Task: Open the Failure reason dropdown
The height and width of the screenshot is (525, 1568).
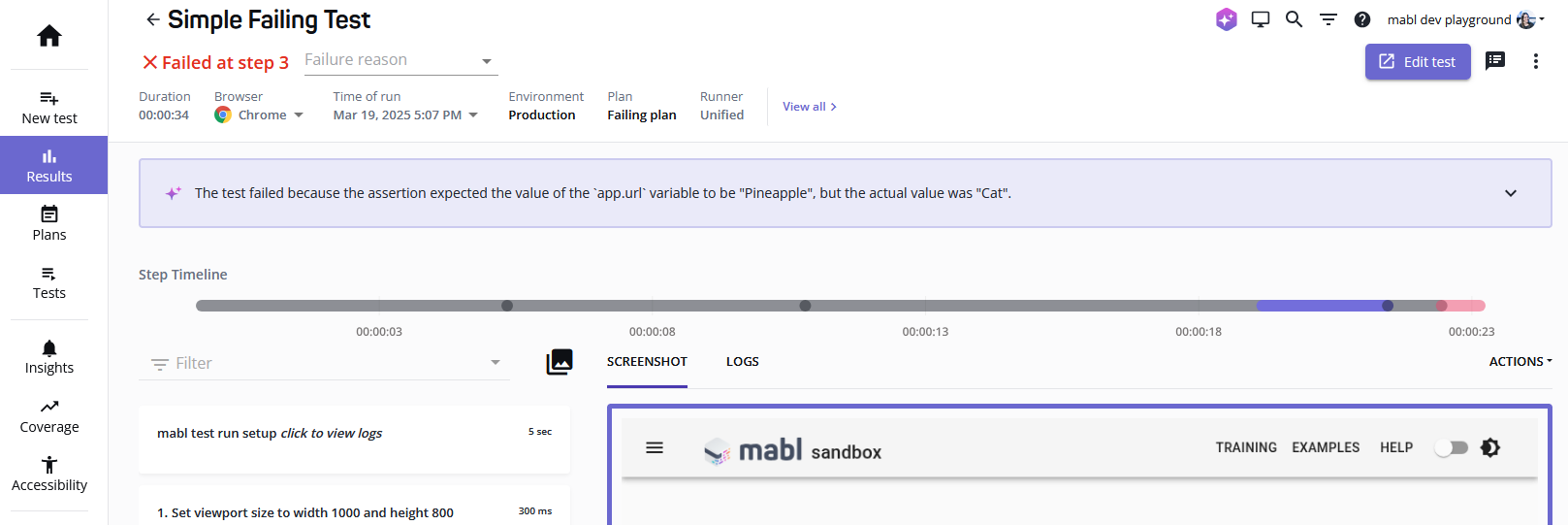Action: 400,60
